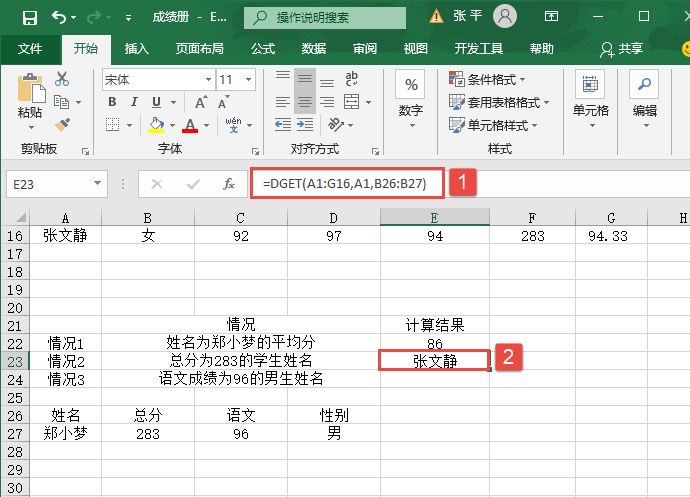Click the Name Box showing E23
This screenshot has width=690, height=497.
pos(57,184)
